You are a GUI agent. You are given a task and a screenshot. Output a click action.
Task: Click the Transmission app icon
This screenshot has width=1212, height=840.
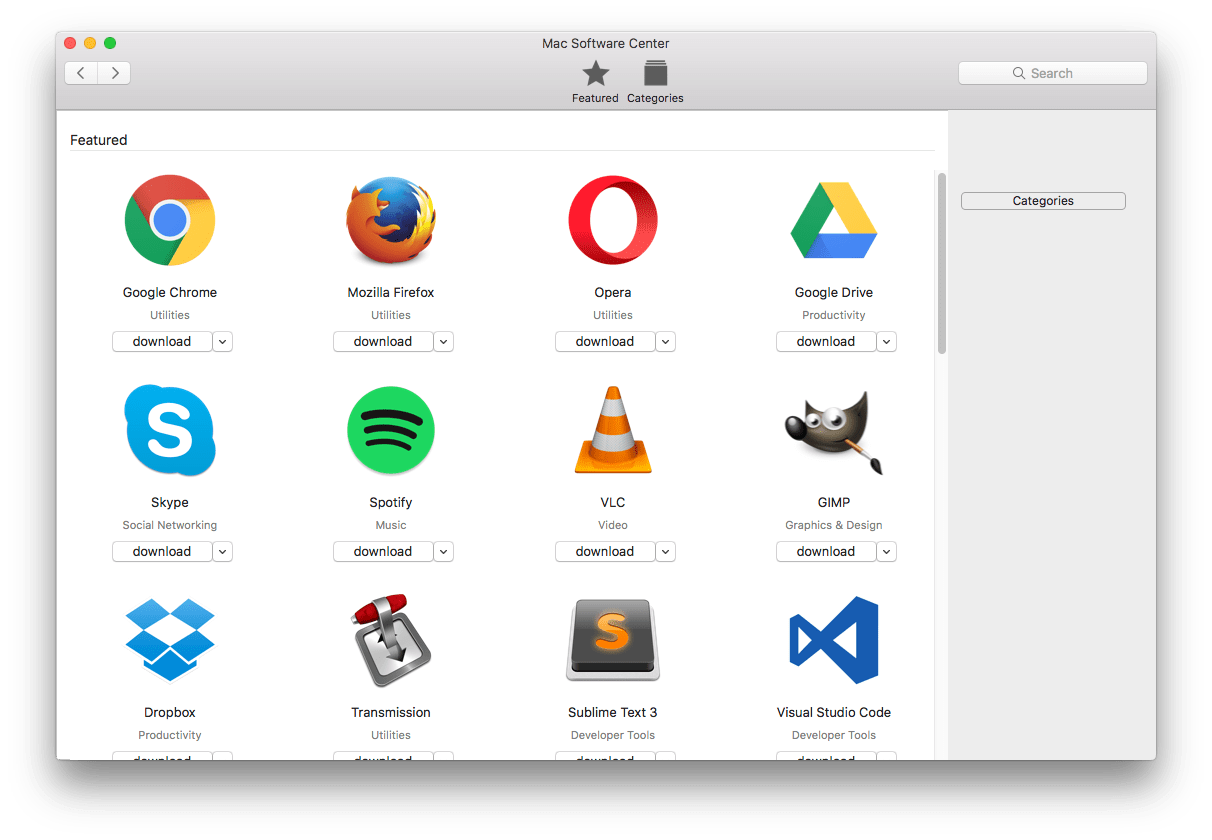(x=391, y=640)
